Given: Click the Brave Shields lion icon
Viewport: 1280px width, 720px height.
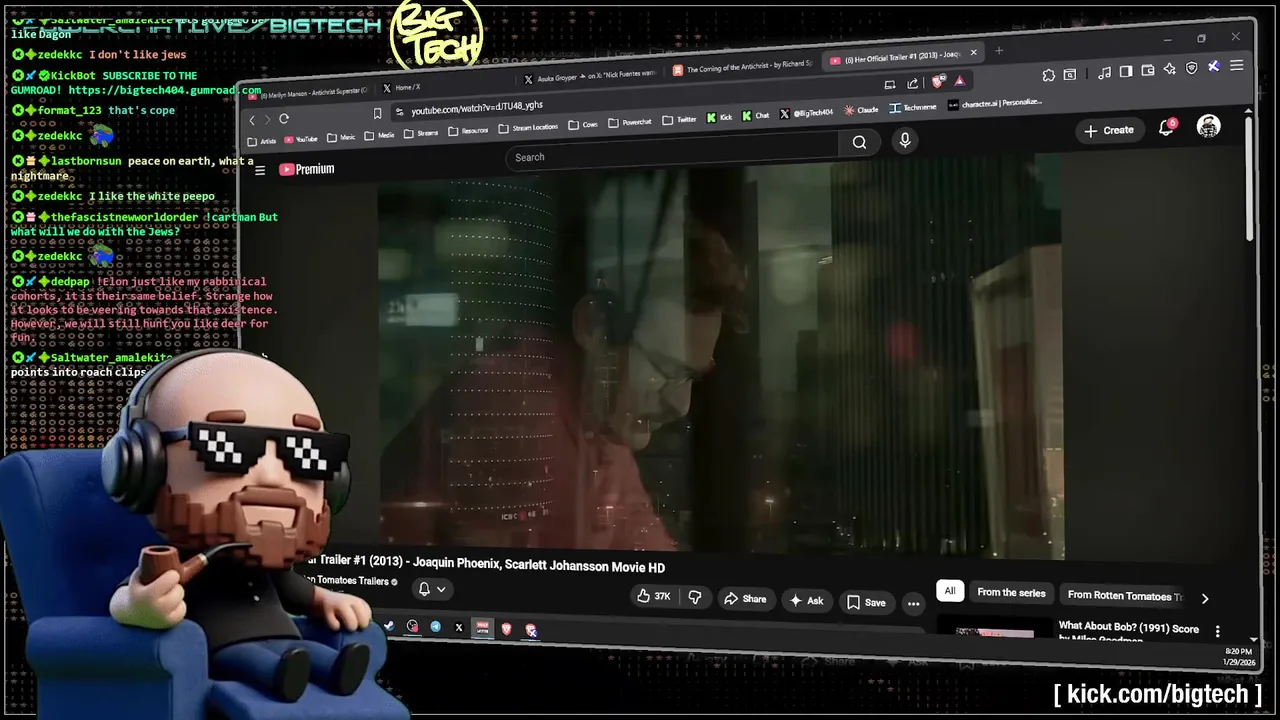Looking at the screenshot, I should click(x=938, y=81).
